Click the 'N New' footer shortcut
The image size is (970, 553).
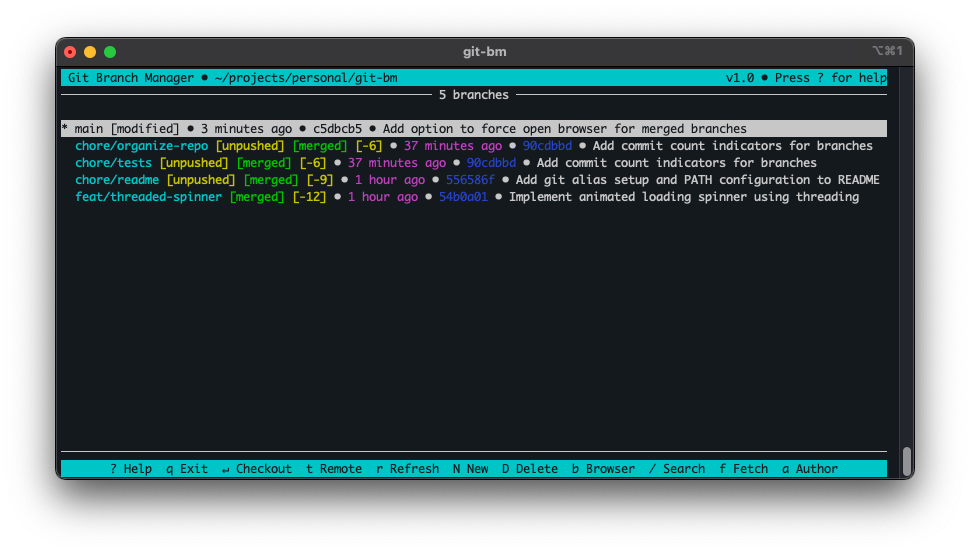point(471,469)
